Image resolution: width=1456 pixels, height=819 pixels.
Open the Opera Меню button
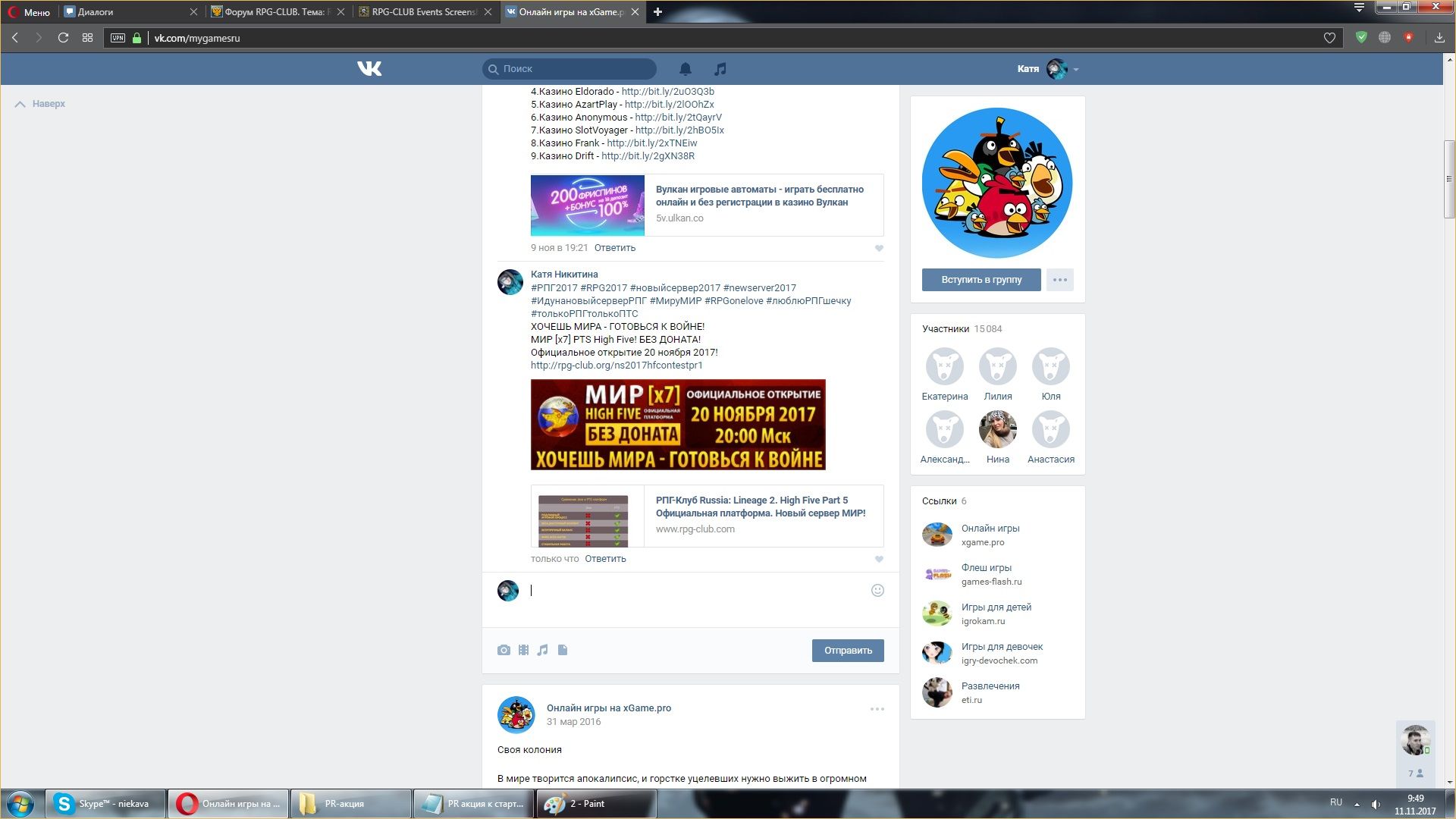coord(29,11)
